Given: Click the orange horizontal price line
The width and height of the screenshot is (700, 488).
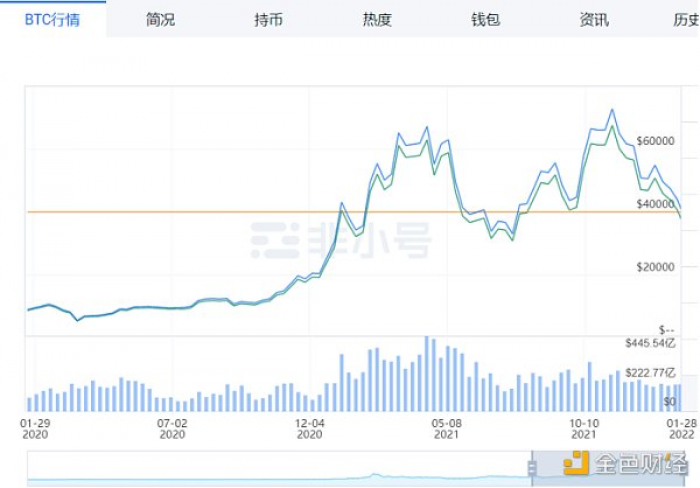Looking at the screenshot, I should pos(354,212).
